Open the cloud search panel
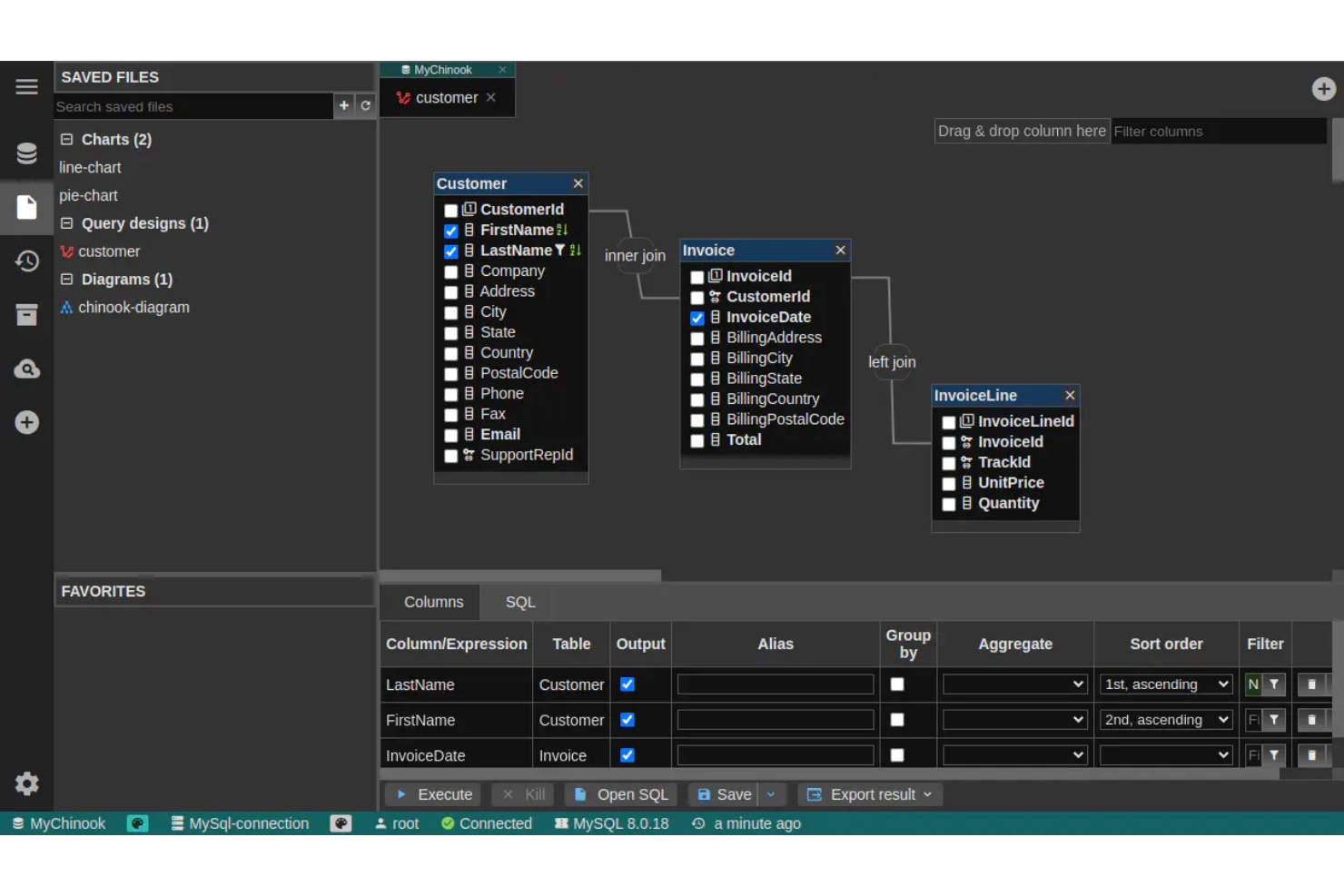Viewport: 1344px width, 896px height. [26, 369]
